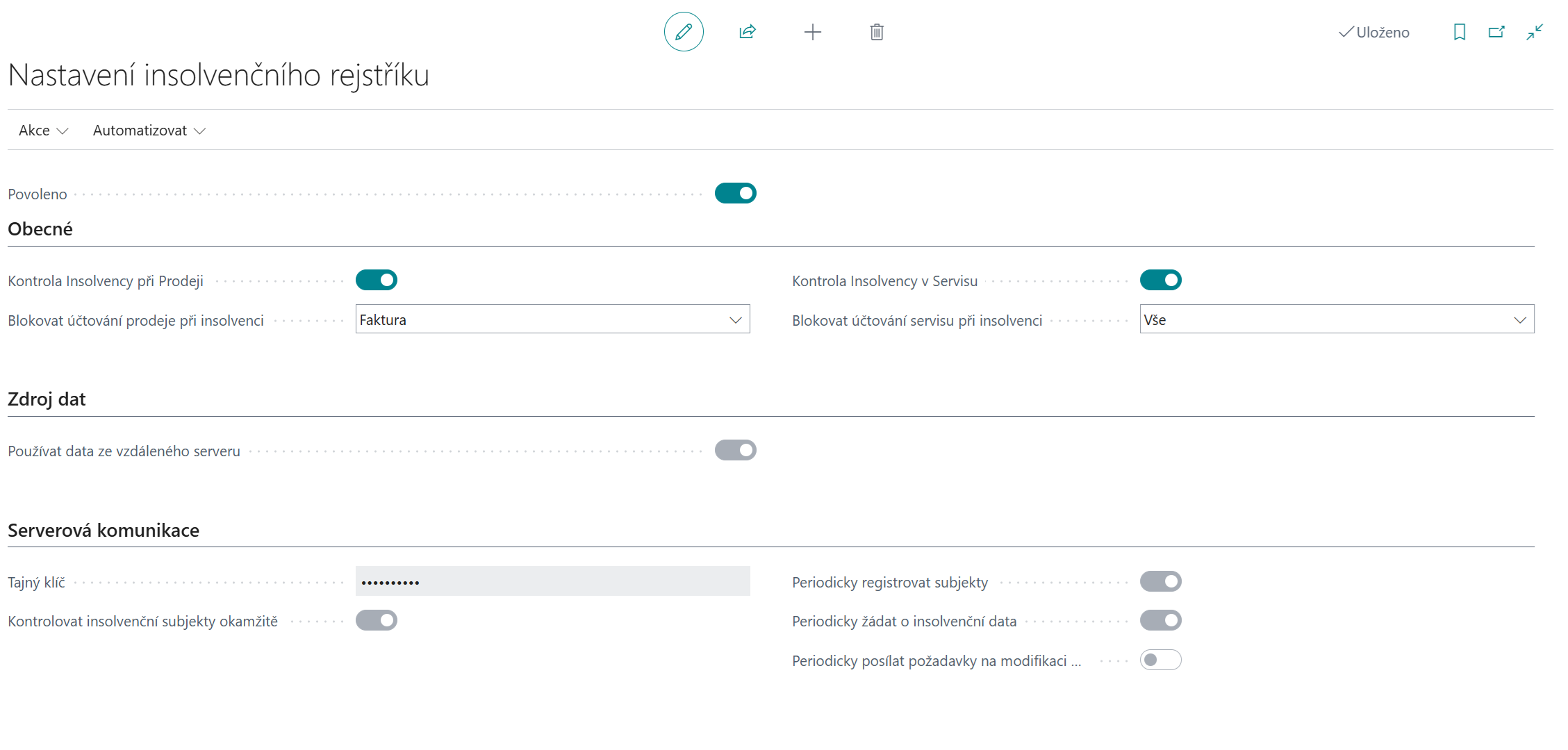
Task: Click the plus icon to create new
Action: tap(812, 32)
